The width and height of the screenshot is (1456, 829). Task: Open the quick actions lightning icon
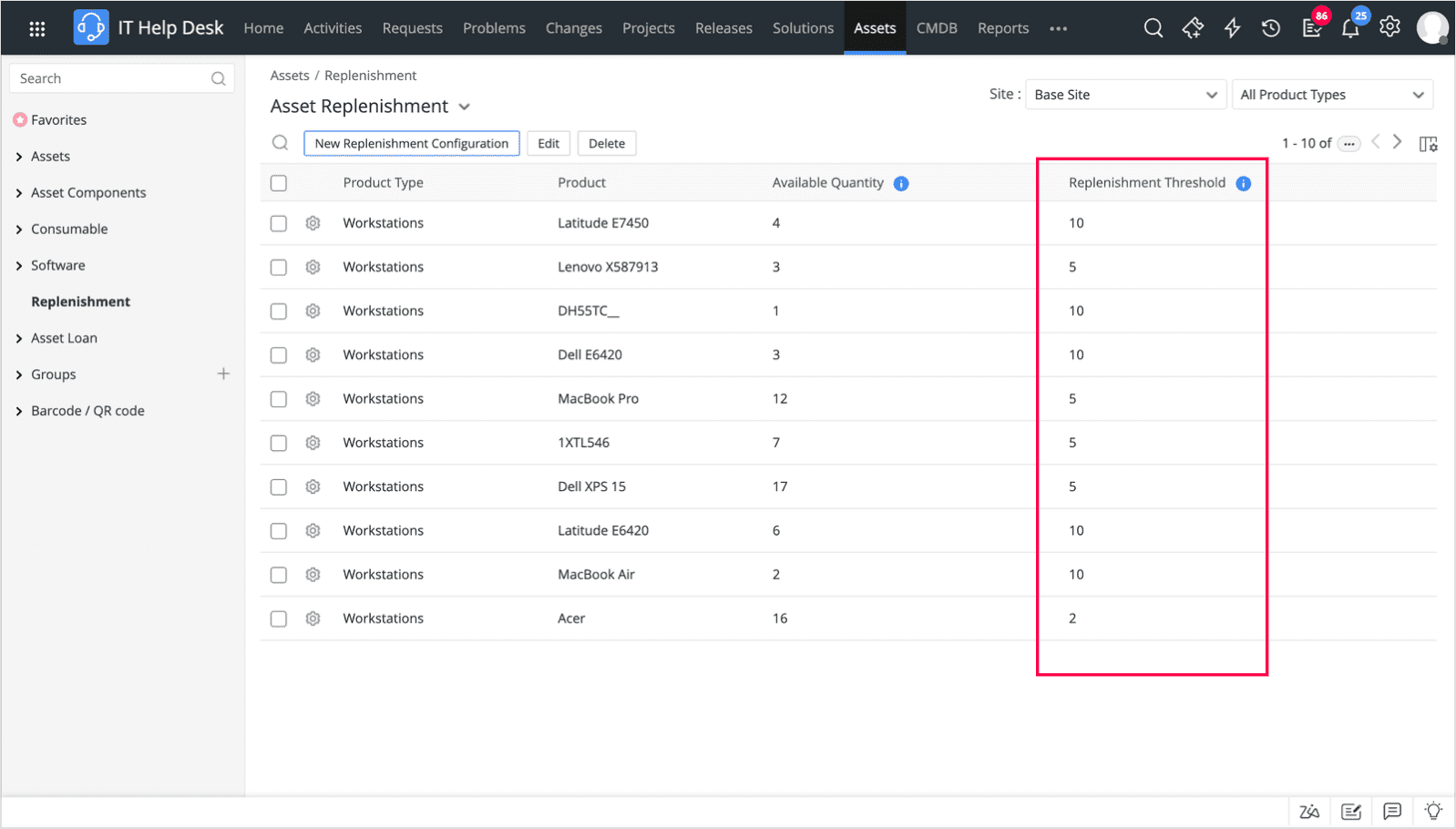tap(1232, 28)
